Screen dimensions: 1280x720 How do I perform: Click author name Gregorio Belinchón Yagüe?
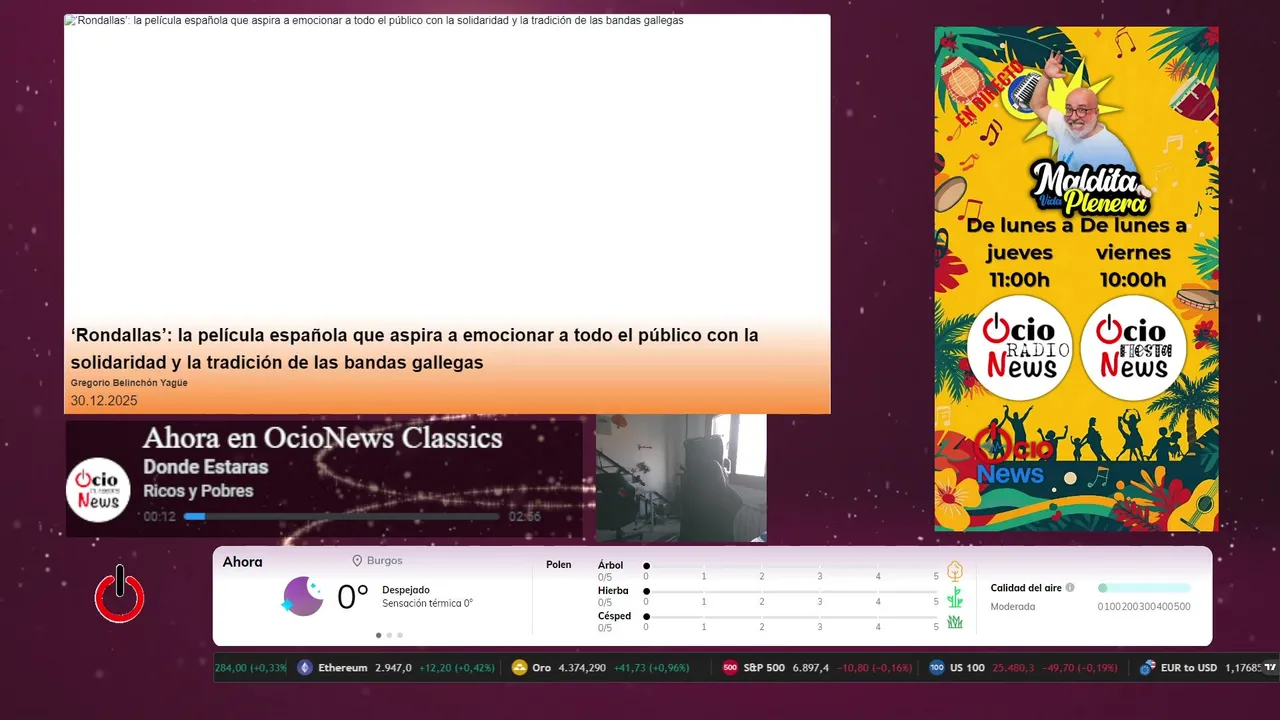tap(129, 383)
